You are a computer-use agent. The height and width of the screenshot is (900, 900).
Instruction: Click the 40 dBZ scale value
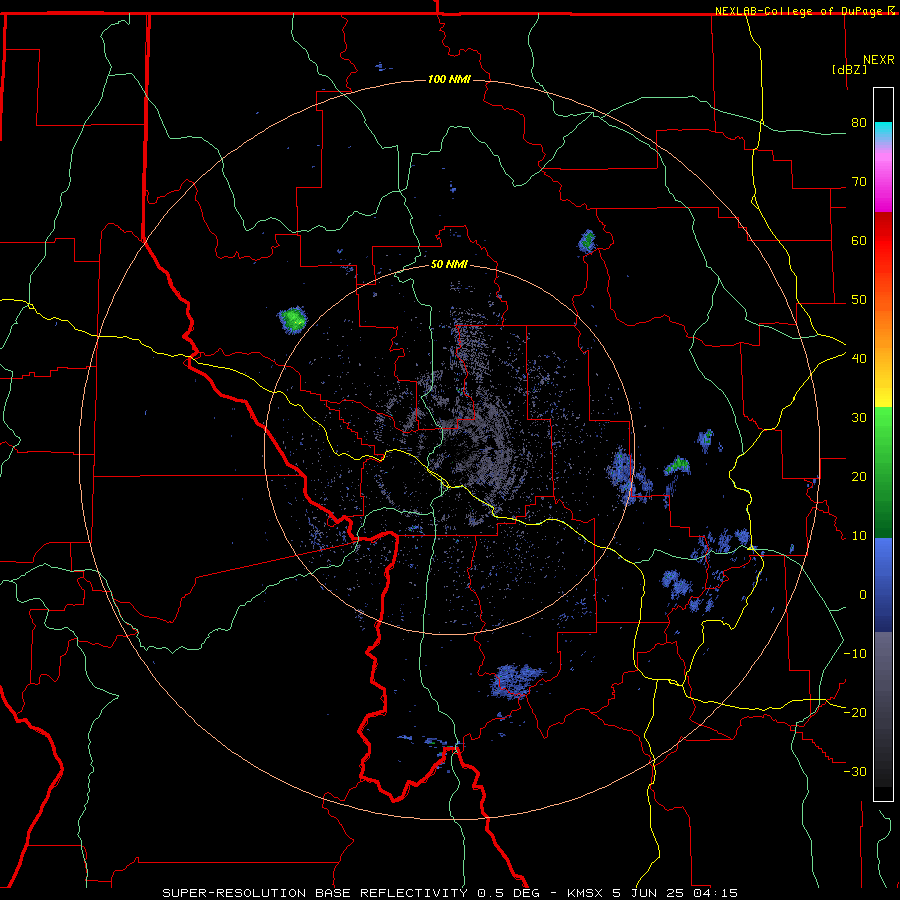click(x=859, y=359)
